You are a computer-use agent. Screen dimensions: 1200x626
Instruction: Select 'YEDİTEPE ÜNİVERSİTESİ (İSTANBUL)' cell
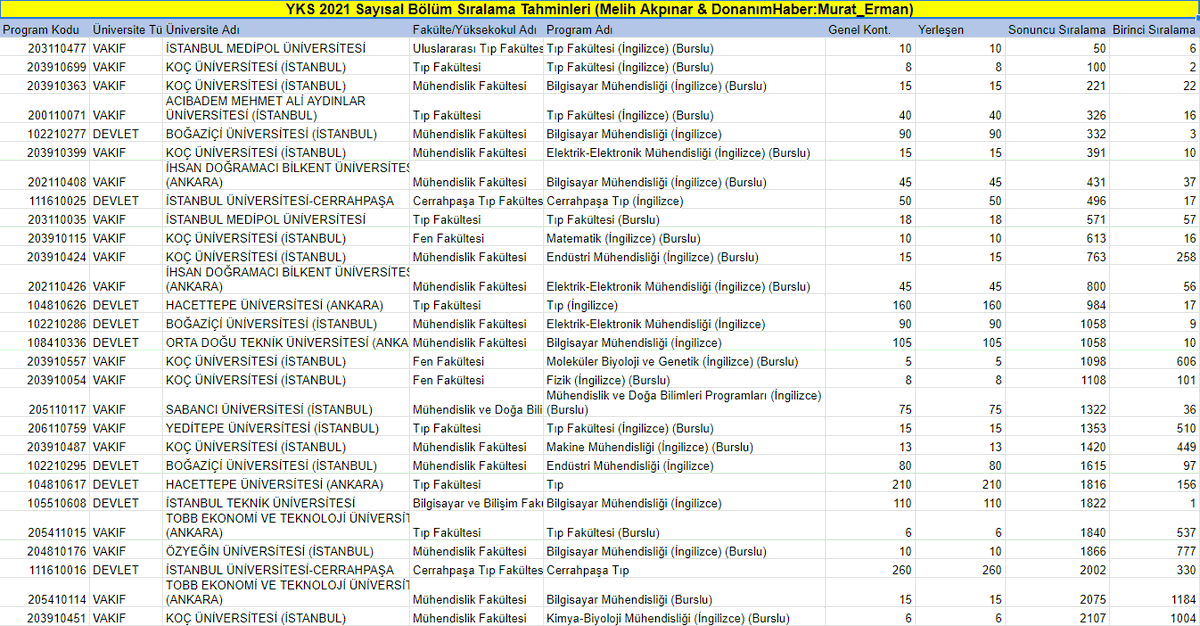[x=286, y=428]
